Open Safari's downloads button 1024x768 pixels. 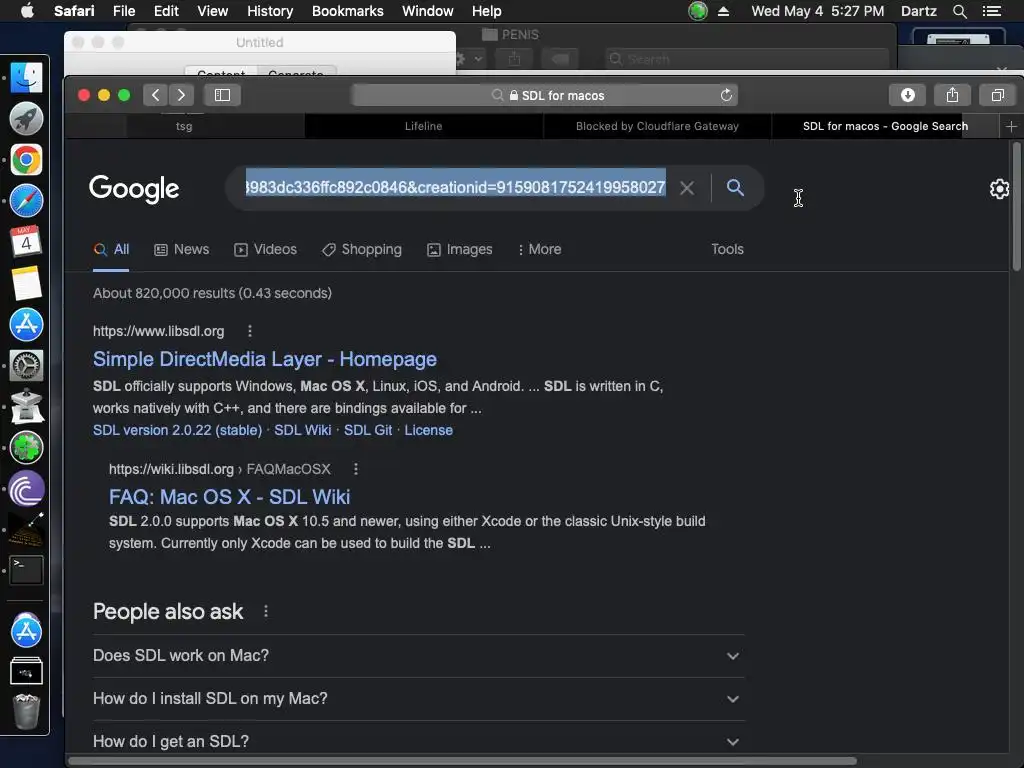click(907, 95)
